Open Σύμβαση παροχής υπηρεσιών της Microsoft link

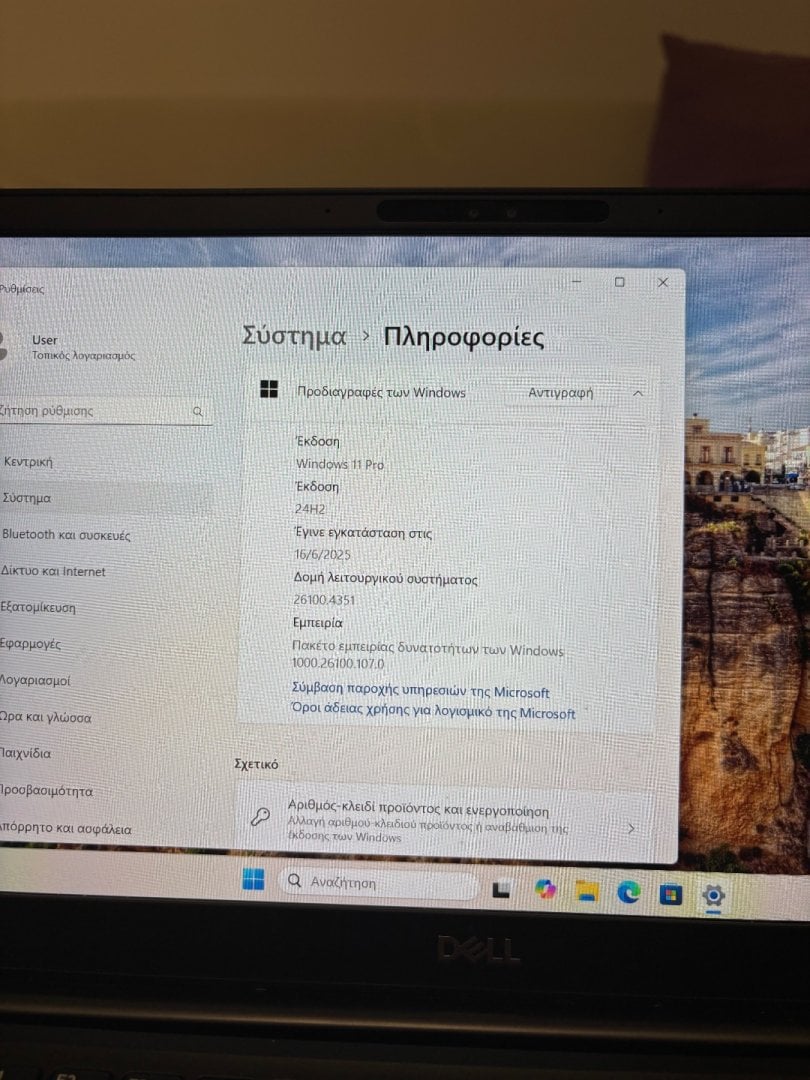420,691
